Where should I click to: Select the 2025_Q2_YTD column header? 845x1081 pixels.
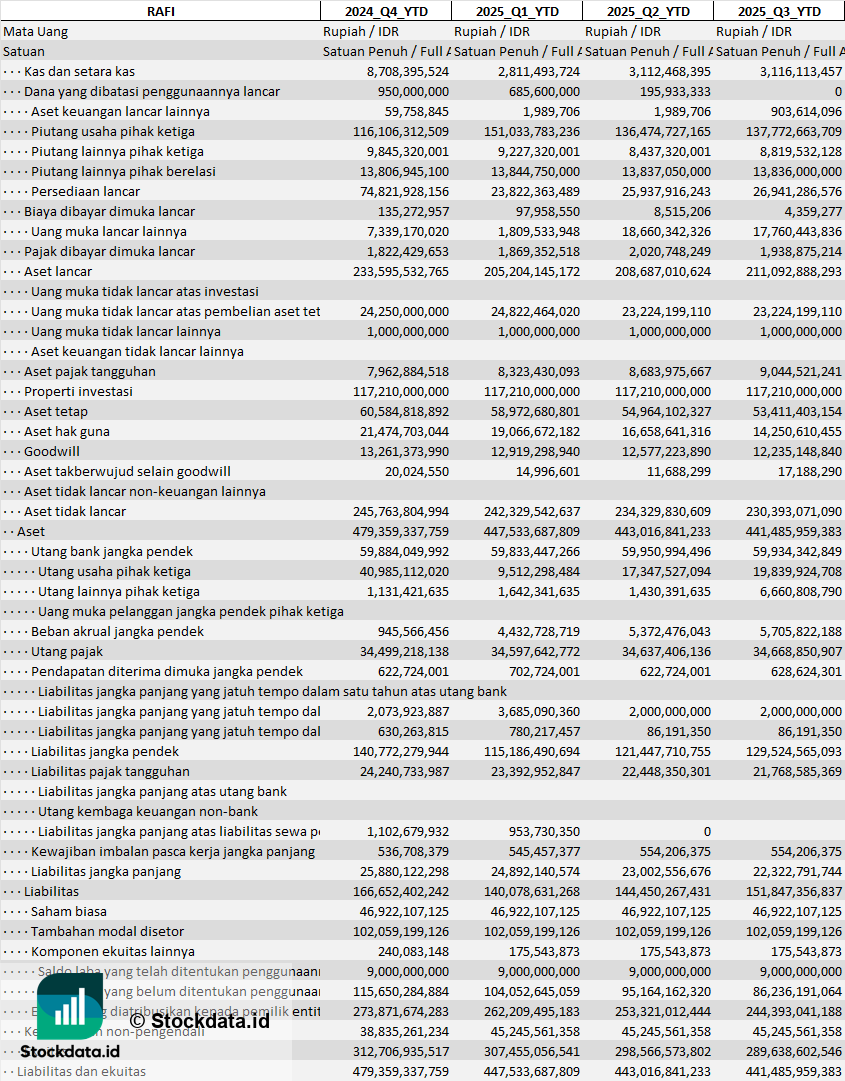[x=648, y=11]
